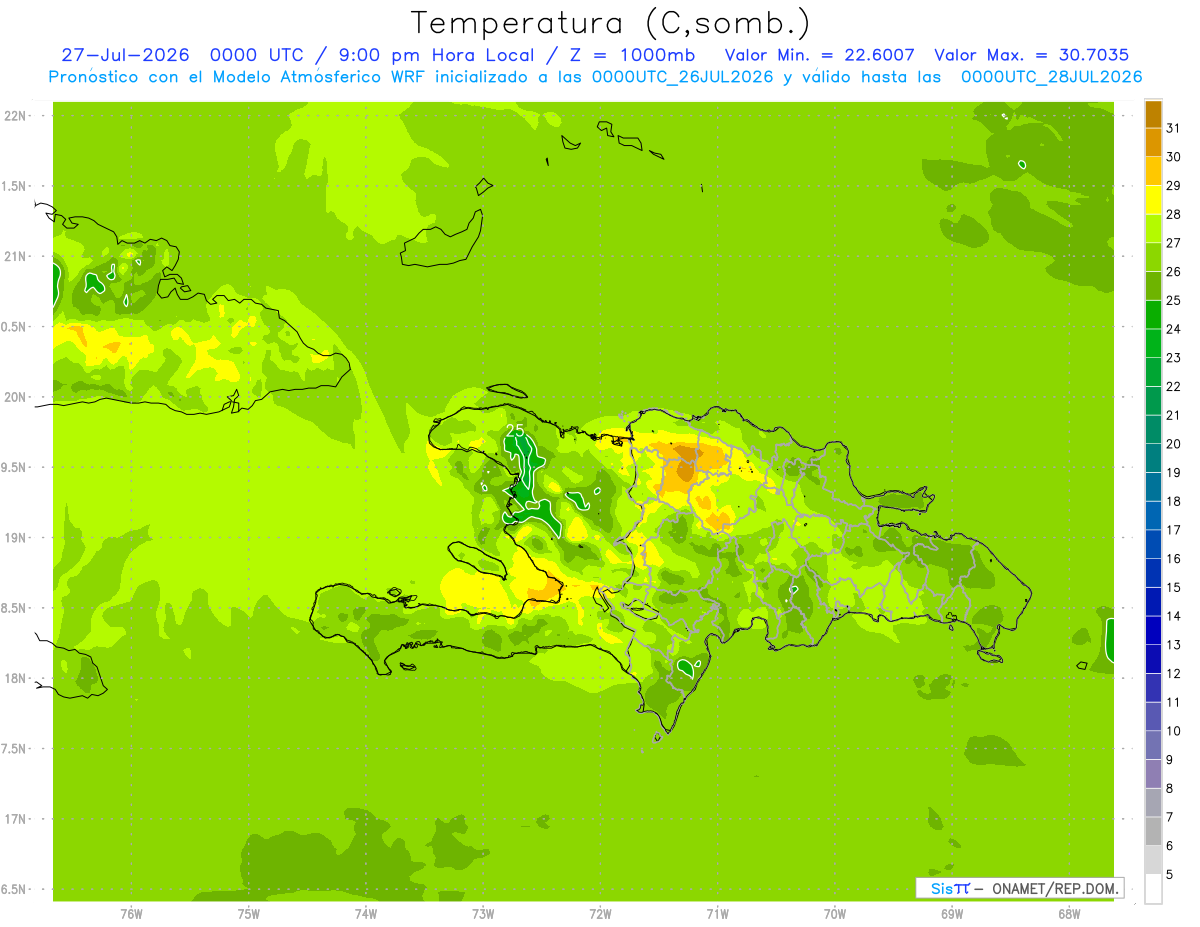The height and width of the screenshot is (927, 1200).
Task: Click the legend value "20"
Action: click(x=1173, y=444)
